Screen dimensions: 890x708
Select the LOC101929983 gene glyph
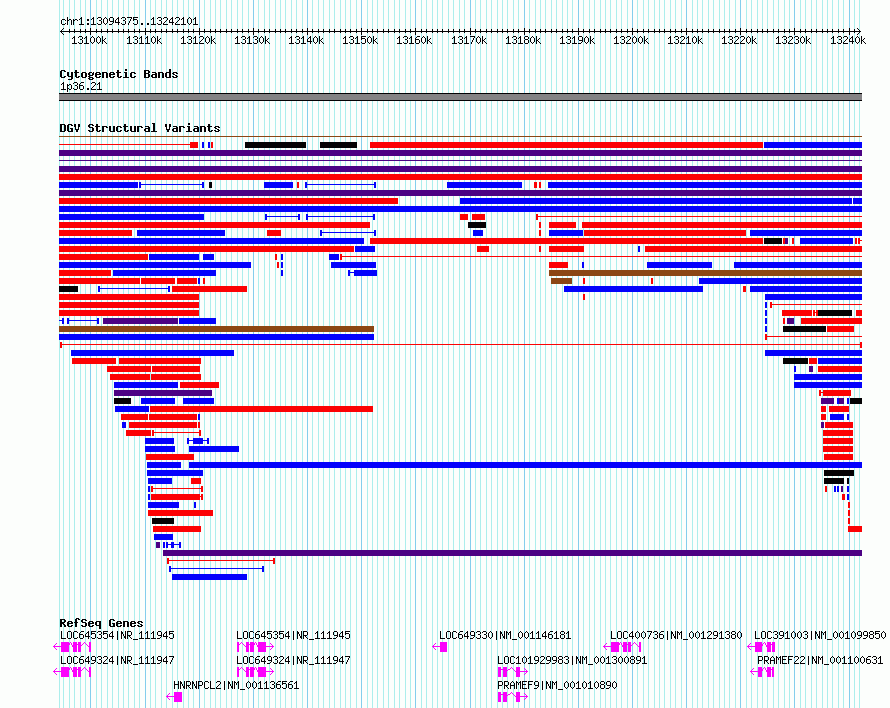(x=513, y=672)
